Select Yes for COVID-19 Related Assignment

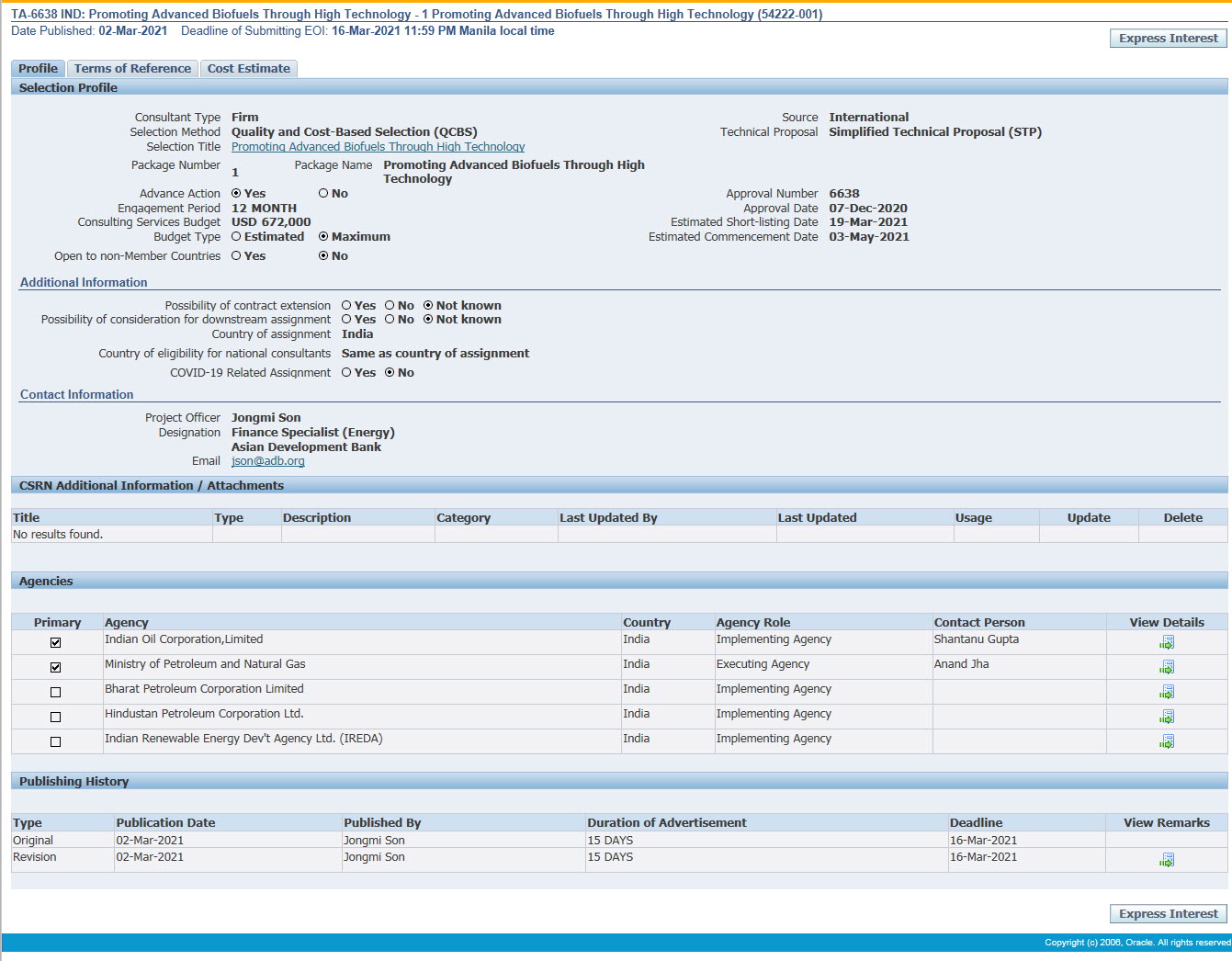tap(346, 372)
